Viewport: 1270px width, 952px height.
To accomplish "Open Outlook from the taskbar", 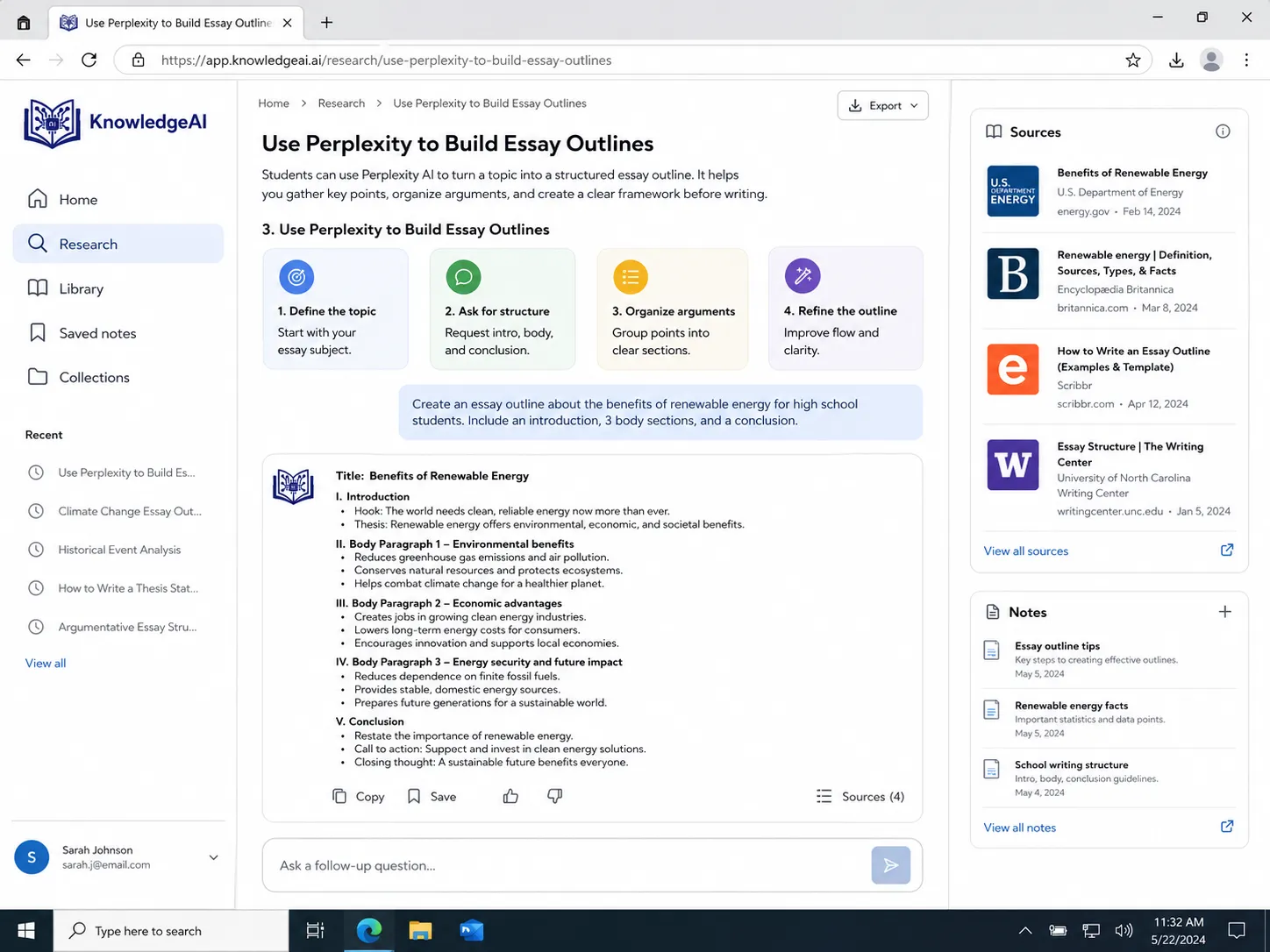I will coord(472,931).
